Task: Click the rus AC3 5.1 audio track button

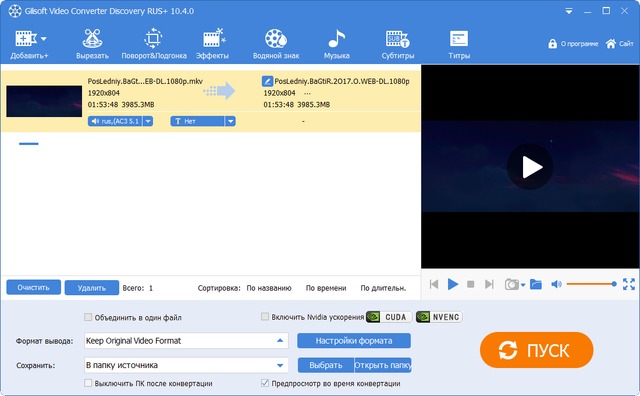Action: (116, 121)
